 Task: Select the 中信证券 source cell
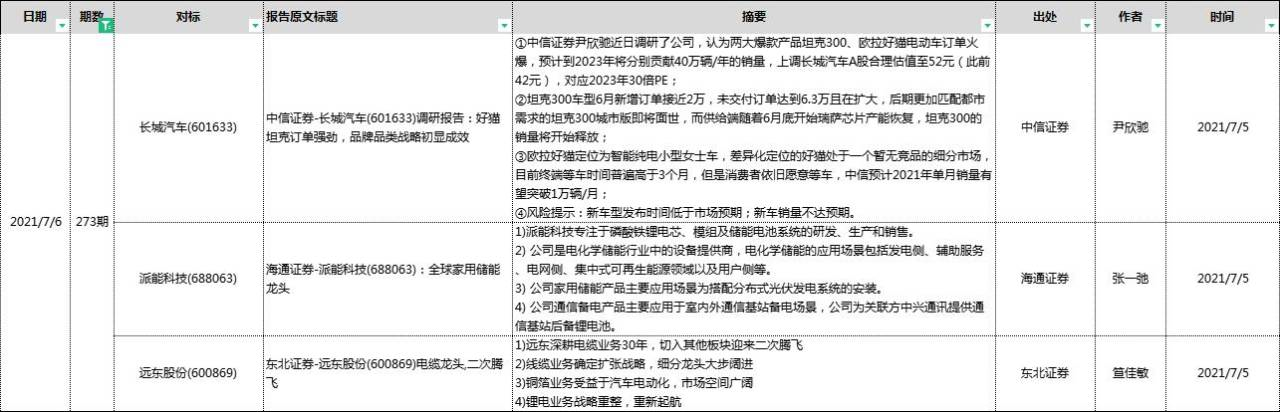click(x=1043, y=128)
